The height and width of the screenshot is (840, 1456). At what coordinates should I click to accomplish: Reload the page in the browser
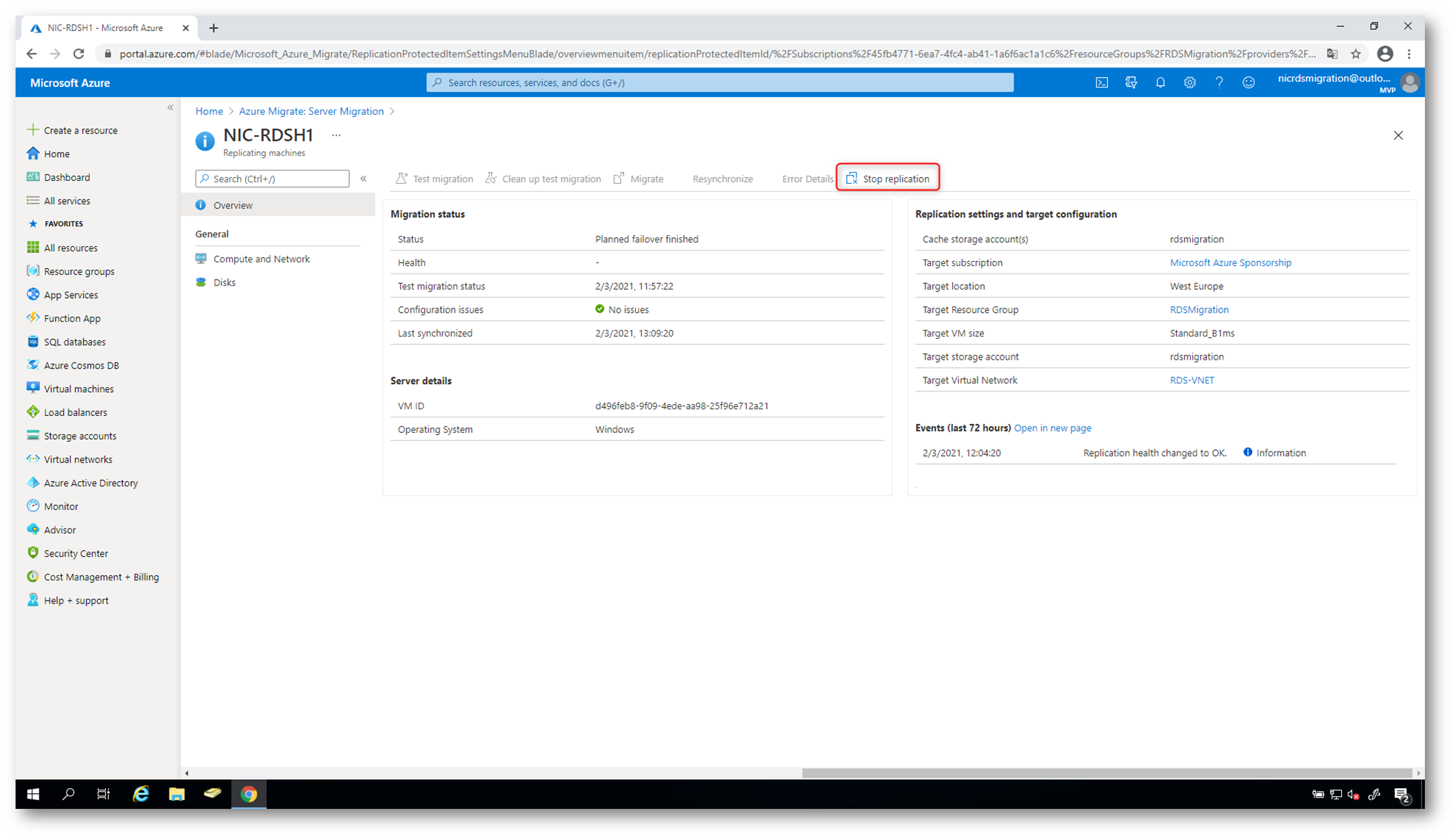[x=79, y=53]
